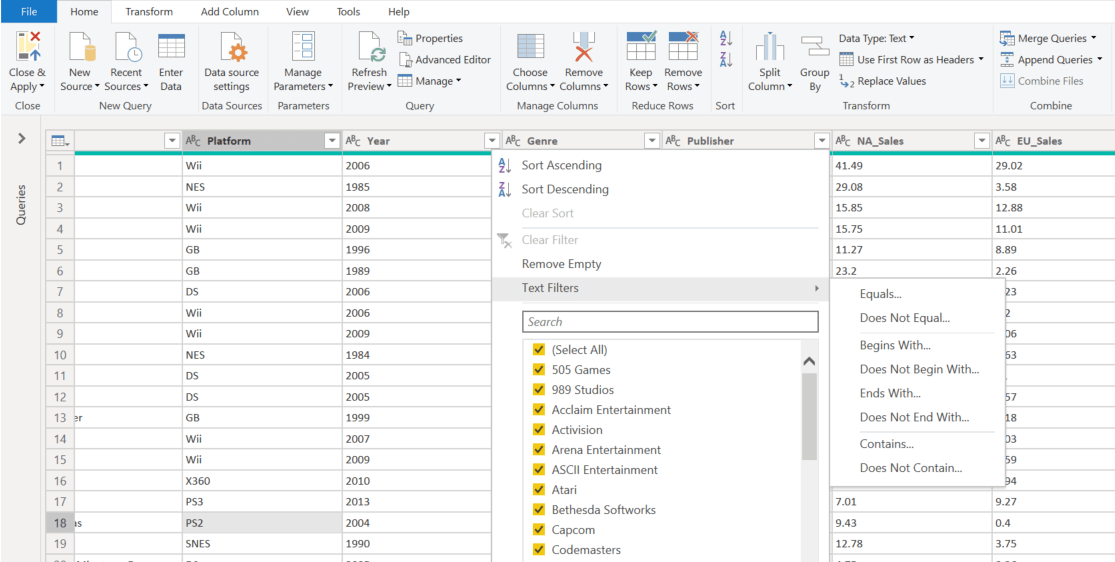
Task: Uncheck the Activision checkbox
Action: pyautogui.click(x=539, y=430)
